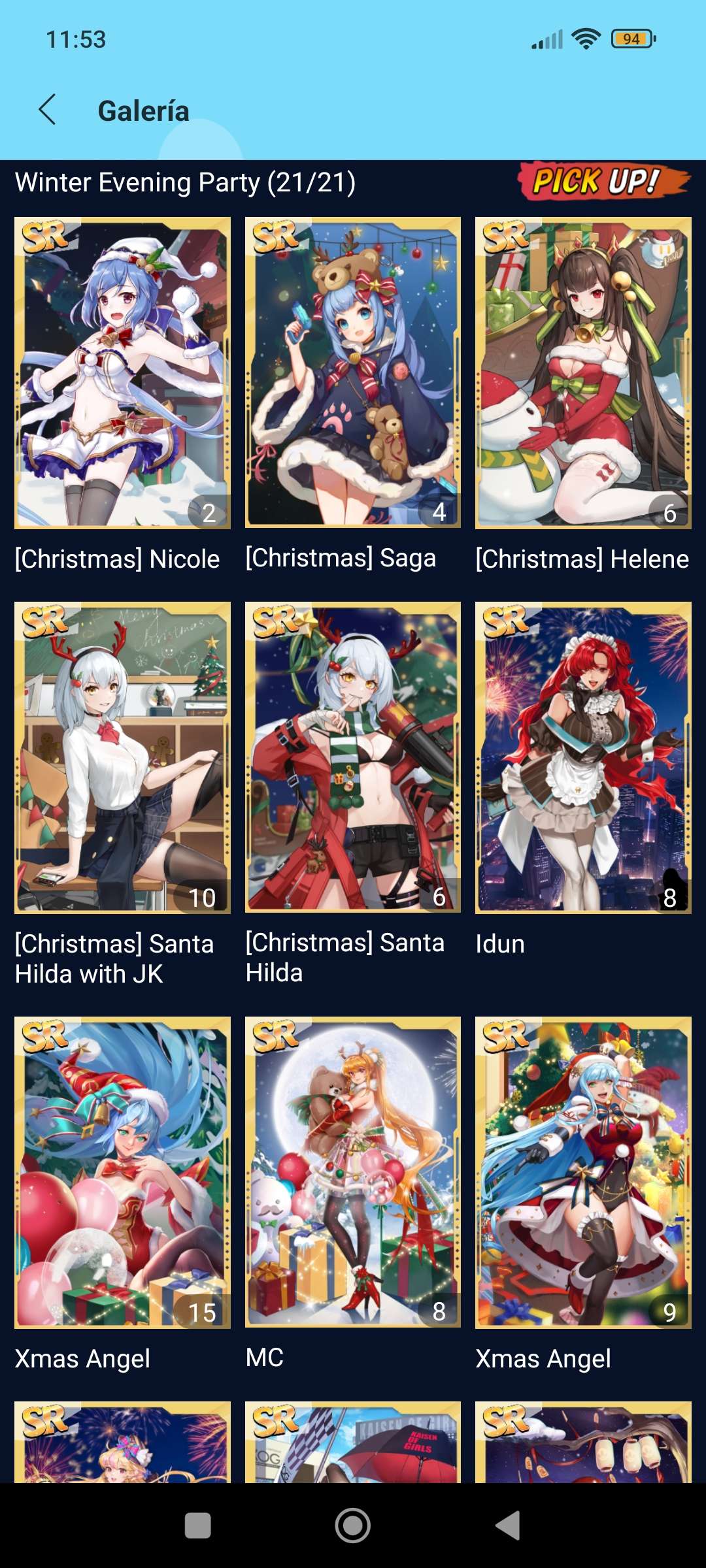Tap the Winter Evening Party (21/21) heading
This screenshot has height=1568, width=706.
coord(186,182)
